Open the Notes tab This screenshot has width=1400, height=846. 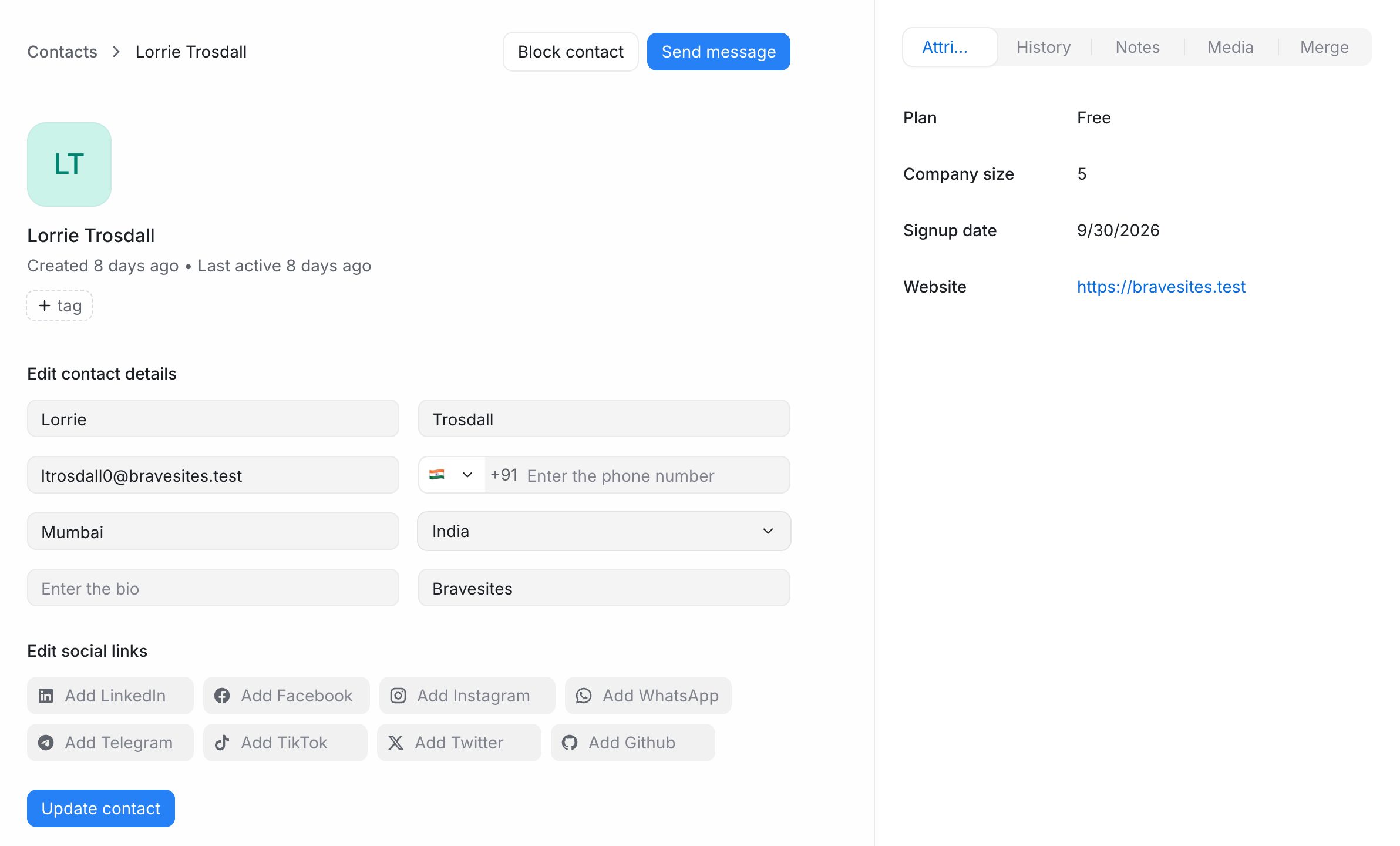click(x=1137, y=47)
